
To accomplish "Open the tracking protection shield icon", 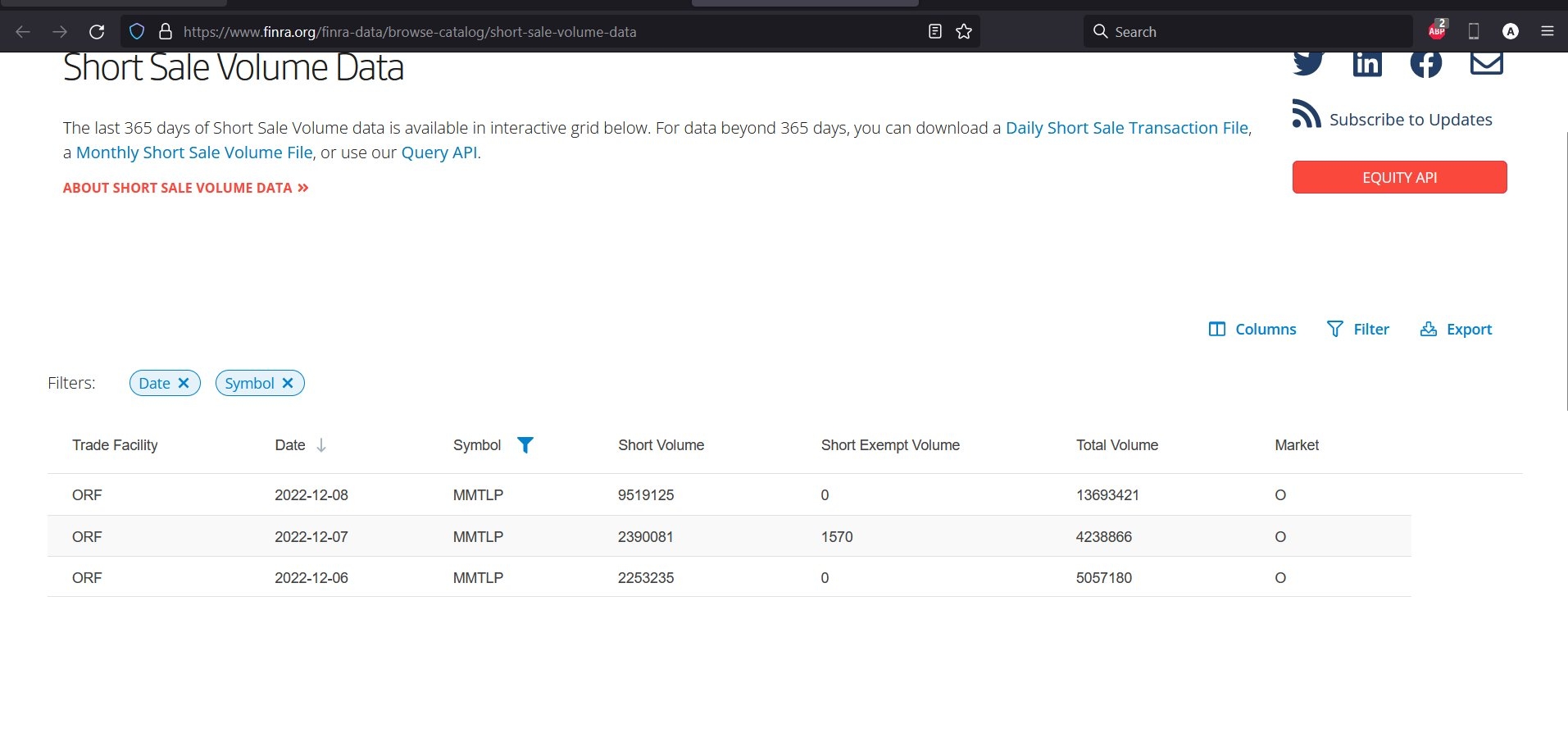I will pyautogui.click(x=137, y=32).
